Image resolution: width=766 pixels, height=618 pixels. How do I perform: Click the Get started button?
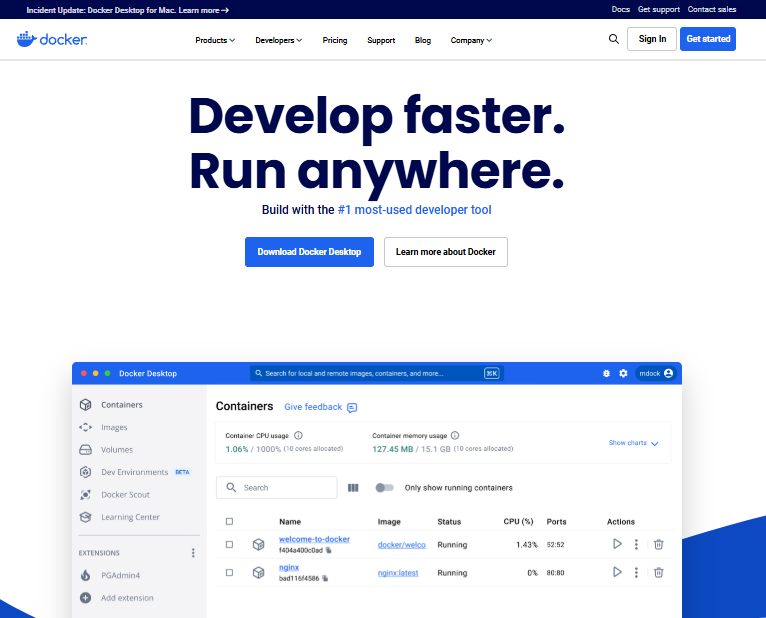708,39
